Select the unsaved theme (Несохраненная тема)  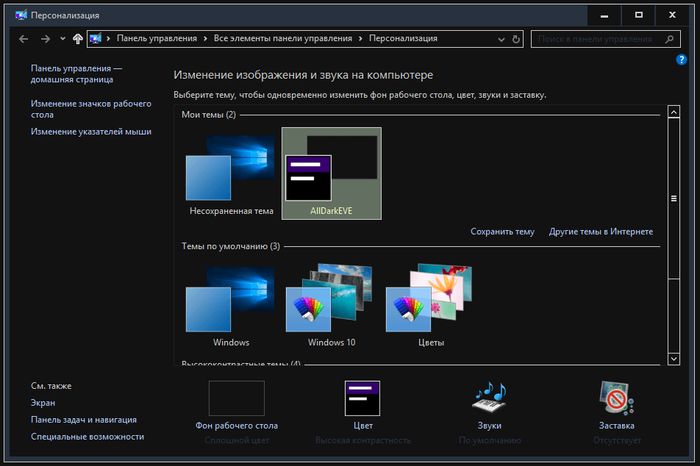point(230,170)
